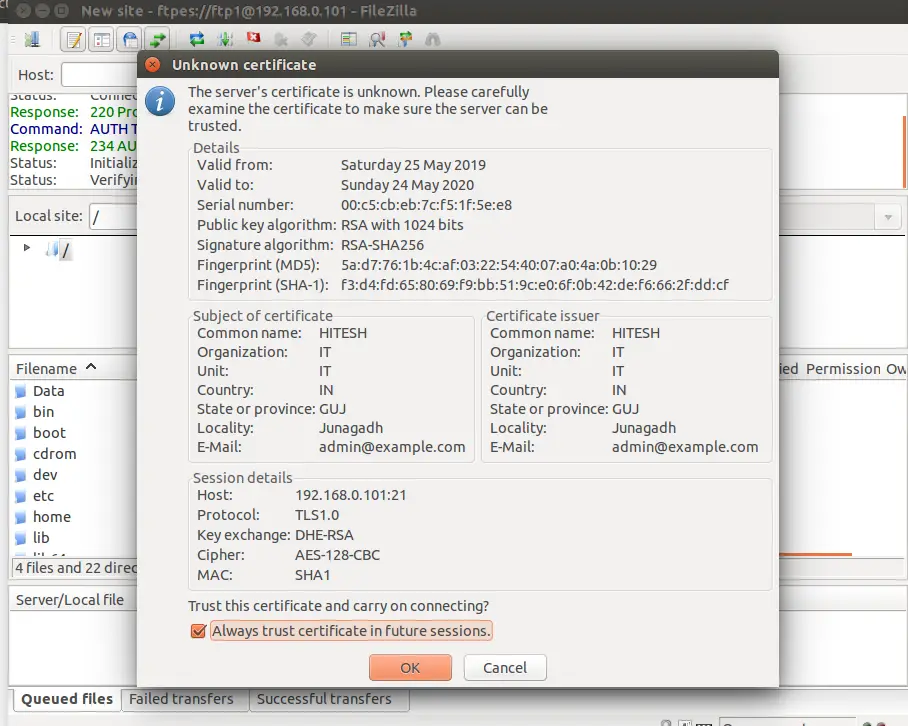Click Cancel in the certificate dialog
This screenshot has height=726, width=908.
click(505, 668)
